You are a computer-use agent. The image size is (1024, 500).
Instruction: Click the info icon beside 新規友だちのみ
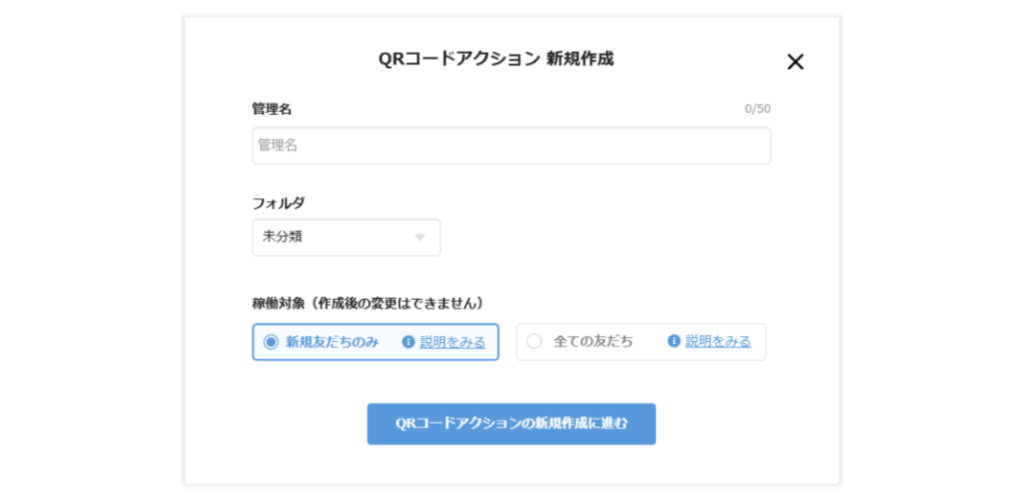(408, 342)
